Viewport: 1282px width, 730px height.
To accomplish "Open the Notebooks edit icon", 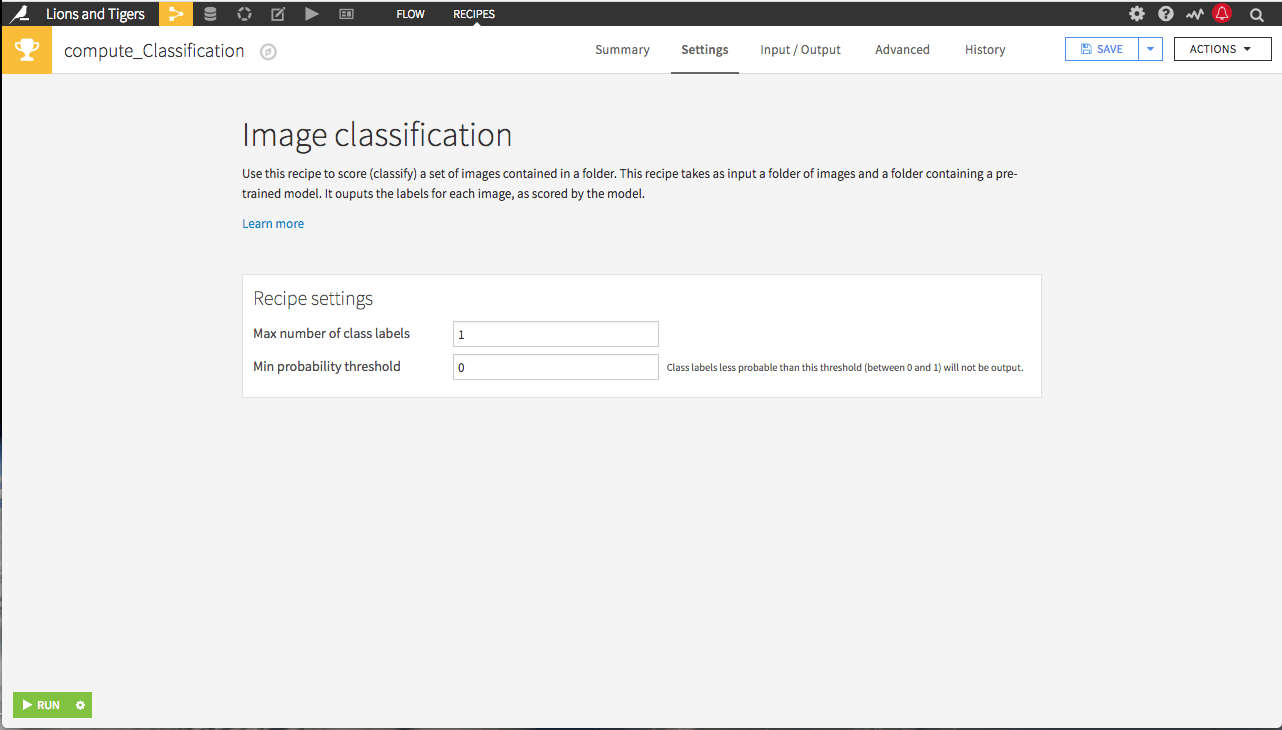I will 278,14.
